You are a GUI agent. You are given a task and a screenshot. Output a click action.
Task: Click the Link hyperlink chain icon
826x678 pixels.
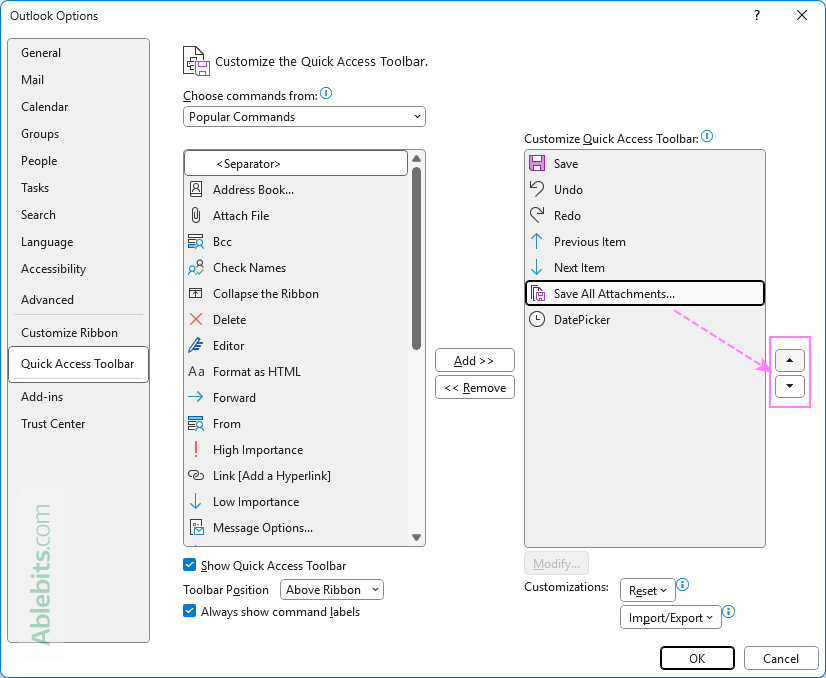point(196,475)
